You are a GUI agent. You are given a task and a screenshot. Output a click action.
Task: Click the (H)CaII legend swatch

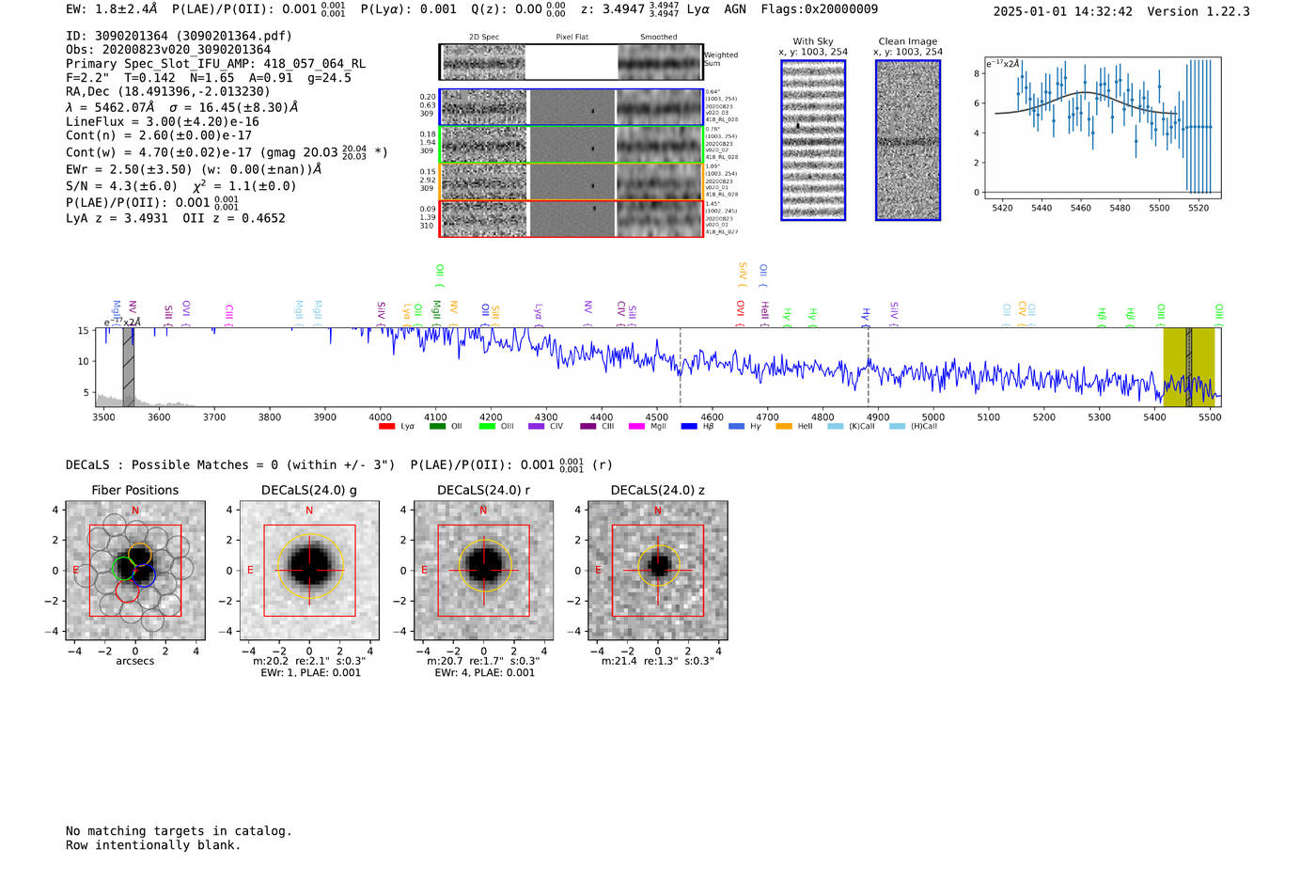point(897,427)
